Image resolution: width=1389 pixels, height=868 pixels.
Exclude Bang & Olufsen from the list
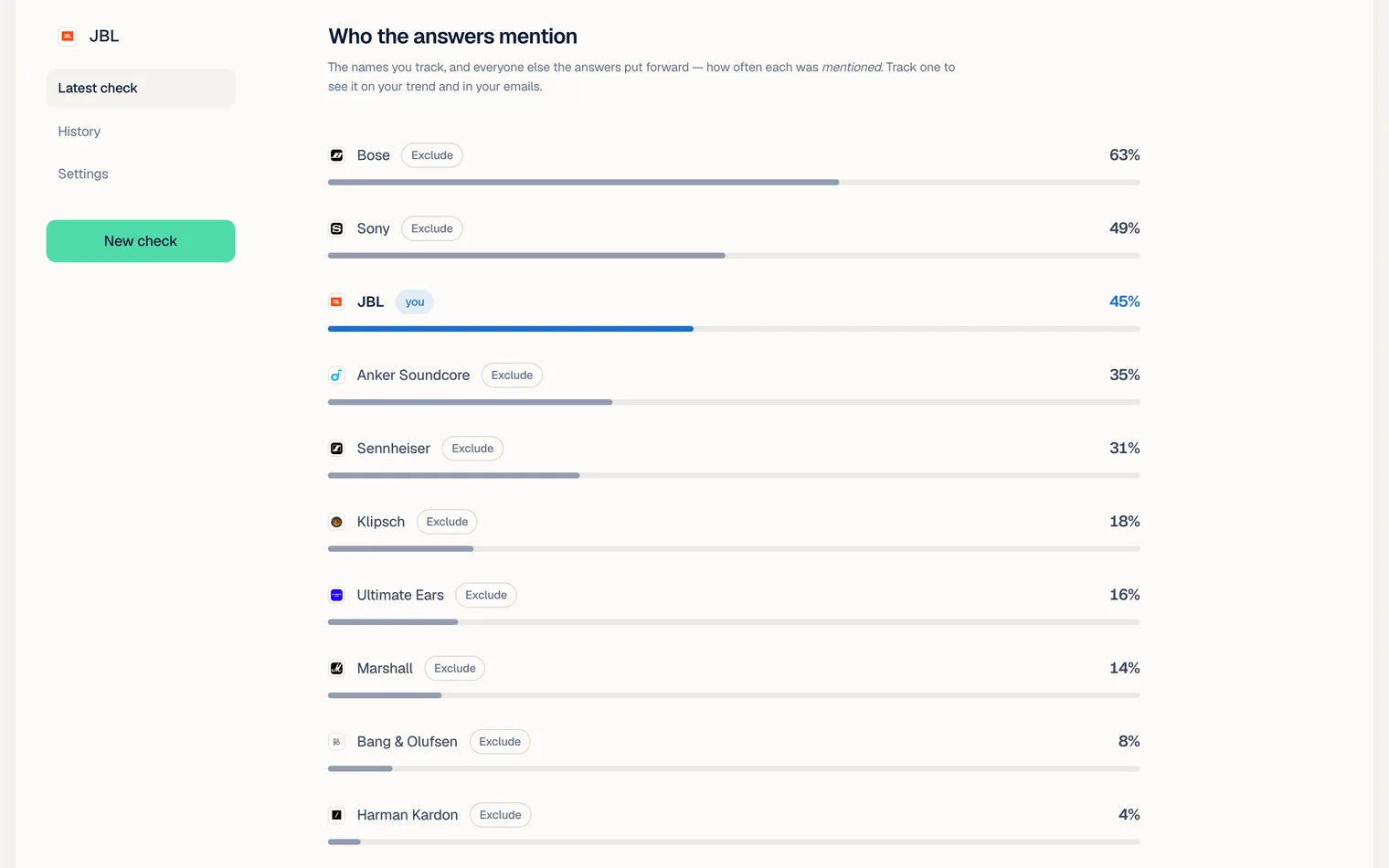(x=500, y=742)
